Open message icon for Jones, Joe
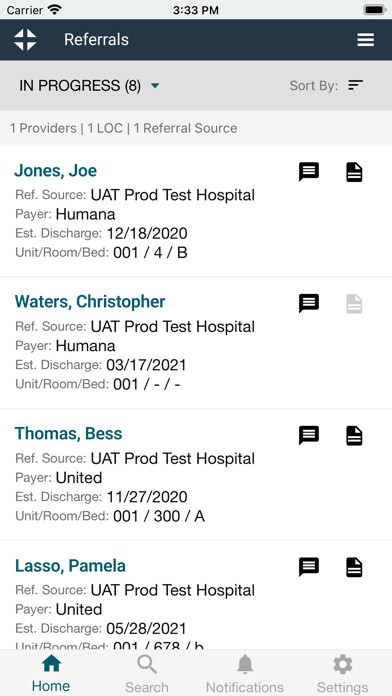392x696 pixels. 309,172
